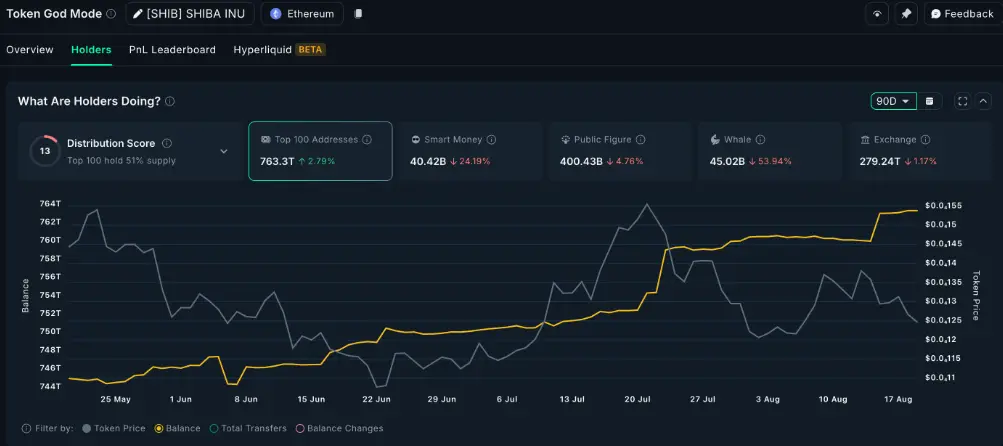Click the 25 May date axis label
The width and height of the screenshot is (1003, 446).
116,399
